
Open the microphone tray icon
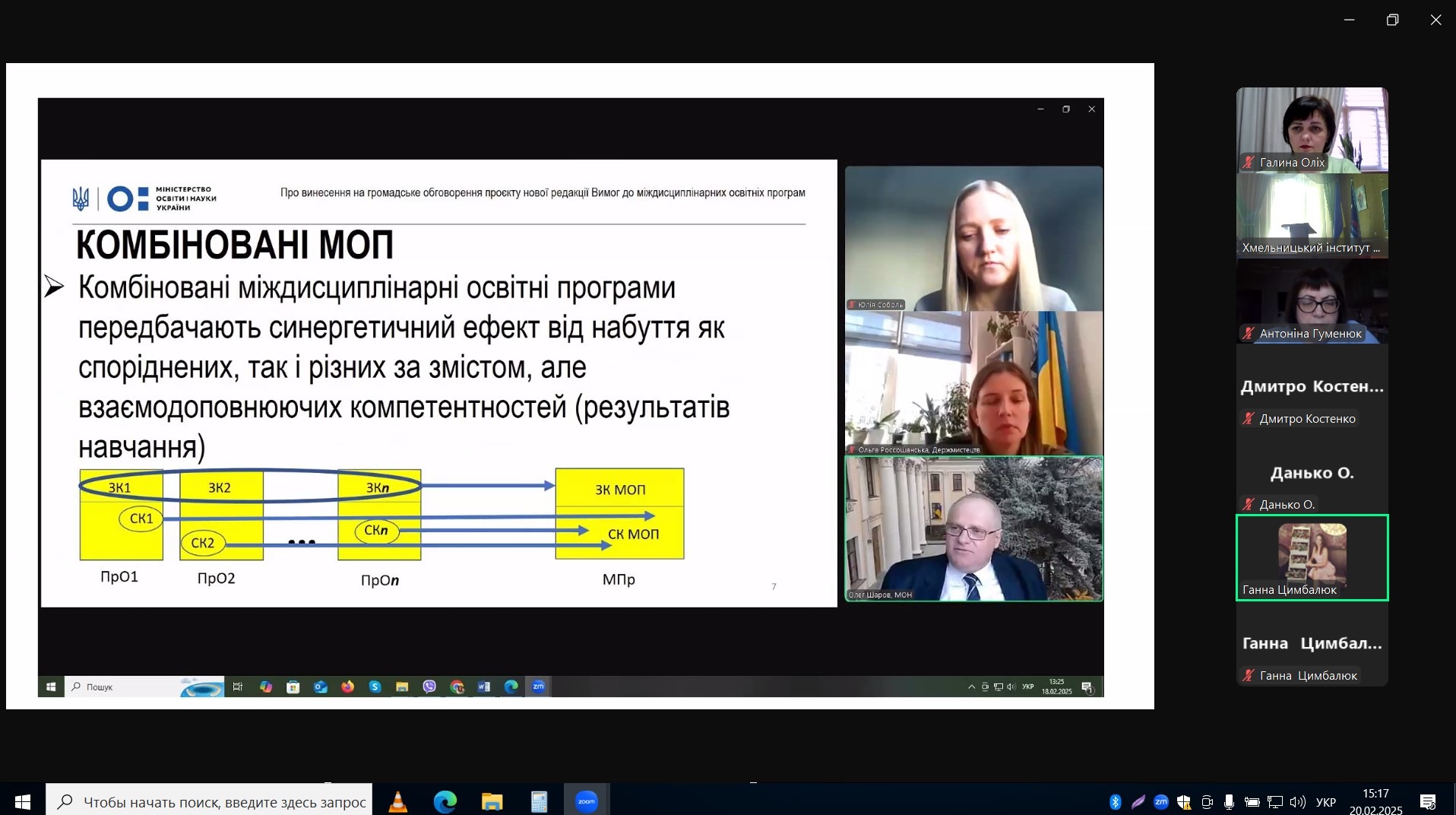[1229, 802]
